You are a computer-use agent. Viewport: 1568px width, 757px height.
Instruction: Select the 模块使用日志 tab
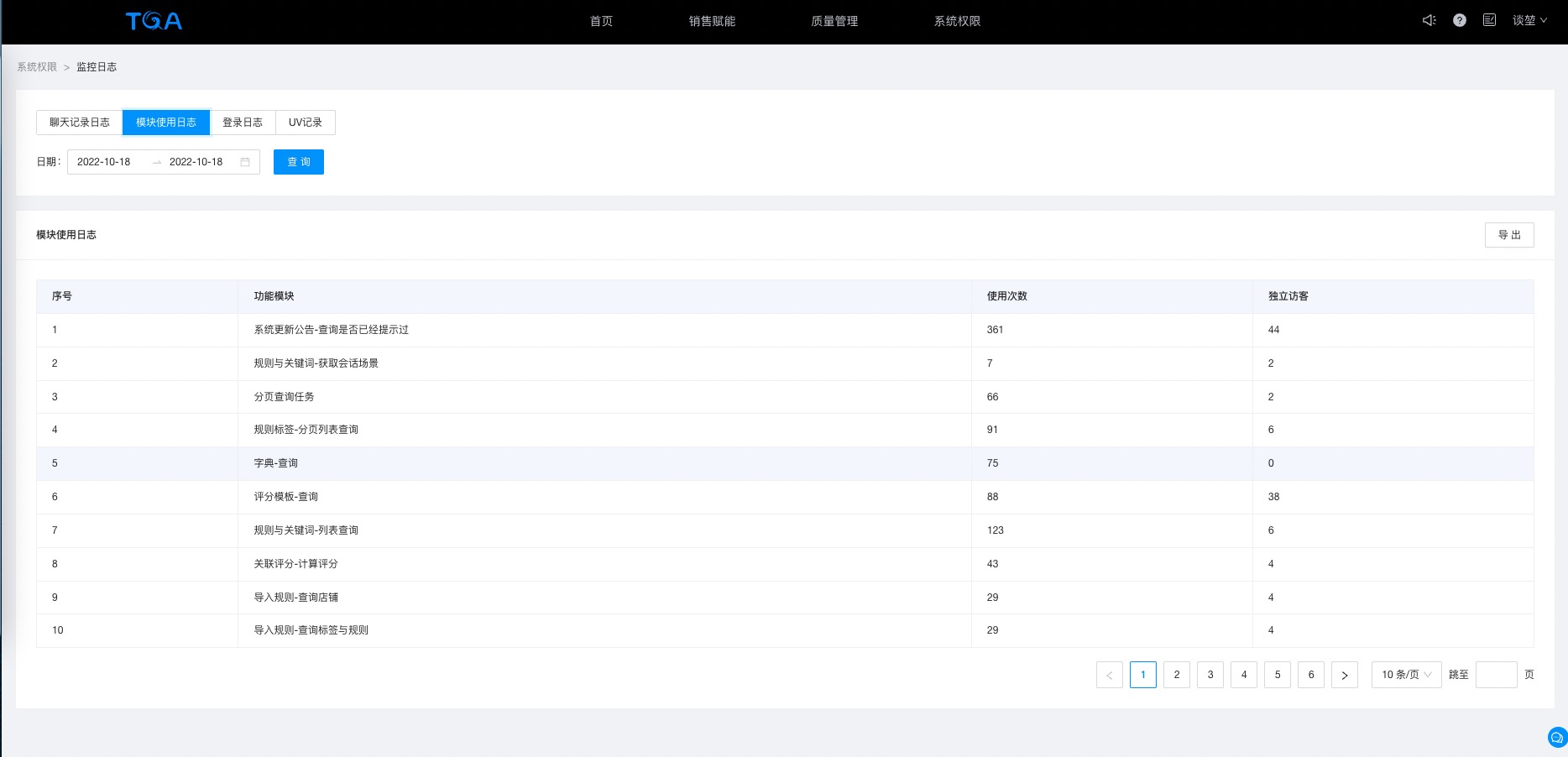[166, 123]
